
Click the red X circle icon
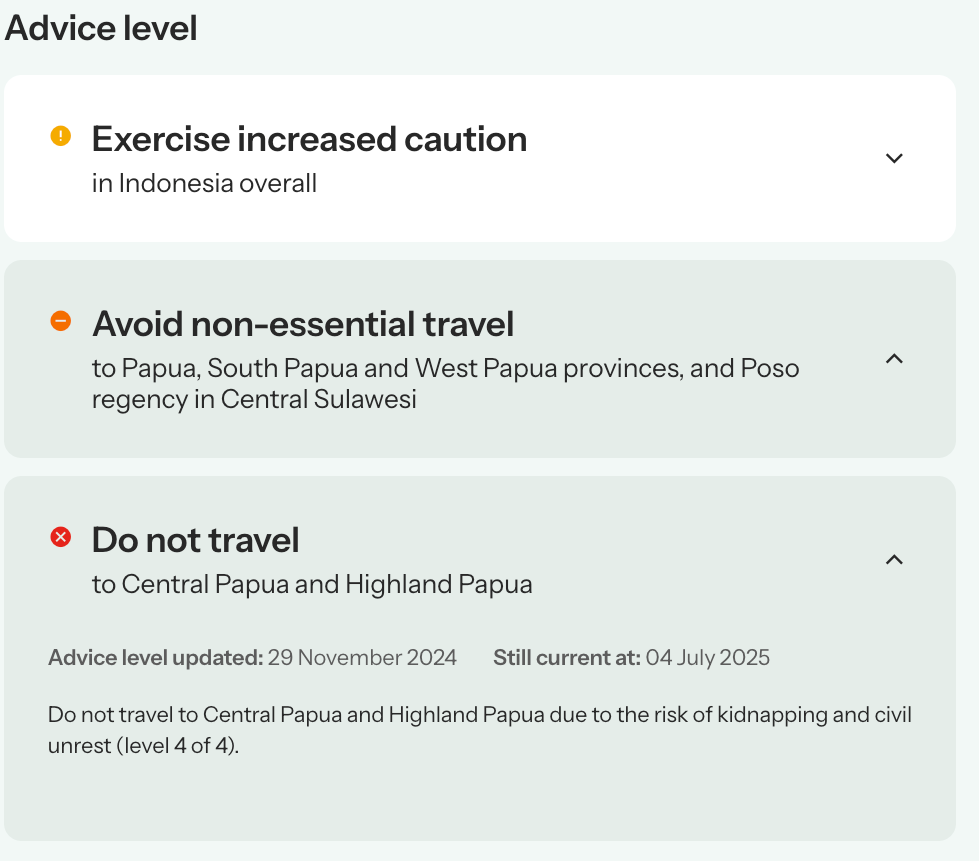coord(61,537)
